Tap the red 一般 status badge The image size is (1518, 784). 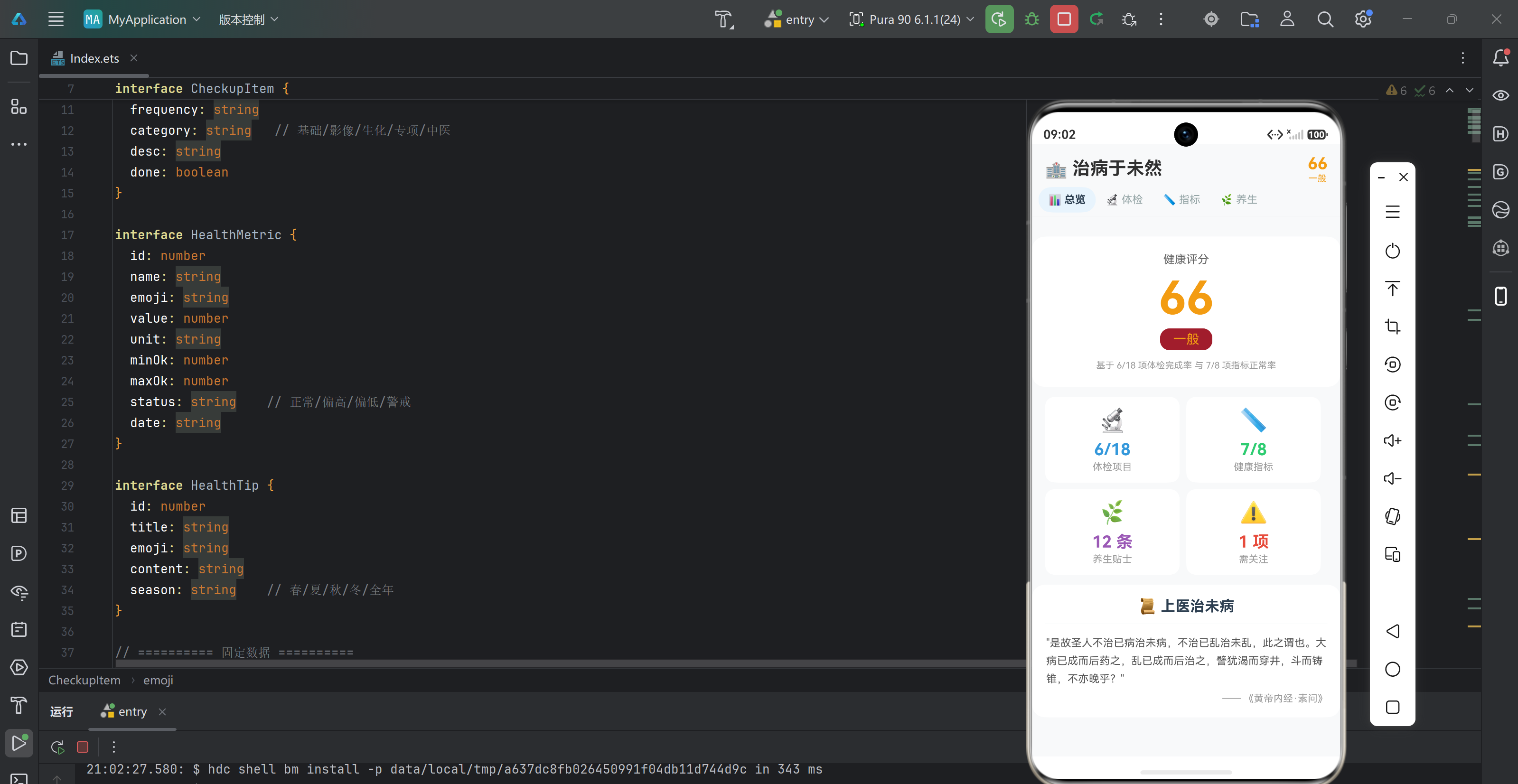[x=1186, y=339]
